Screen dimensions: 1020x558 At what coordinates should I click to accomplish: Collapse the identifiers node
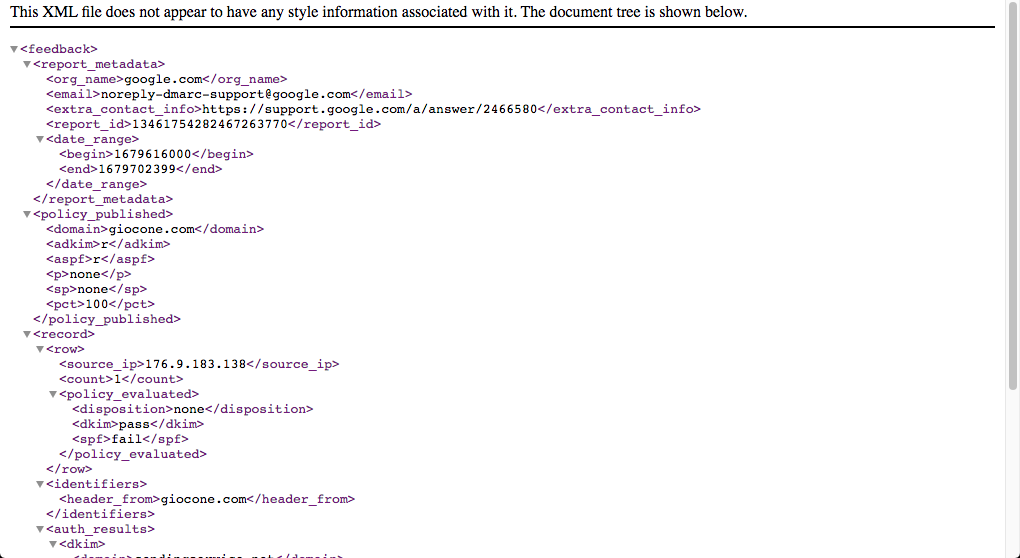point(40,484)
